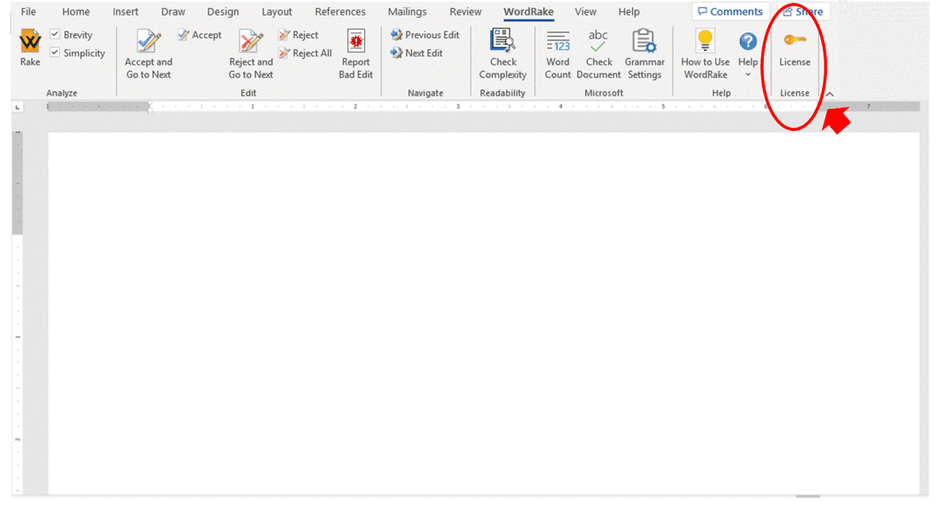This screenshot has width=936, height=526.
Task: Open Word Count
Action: [558, 54]
